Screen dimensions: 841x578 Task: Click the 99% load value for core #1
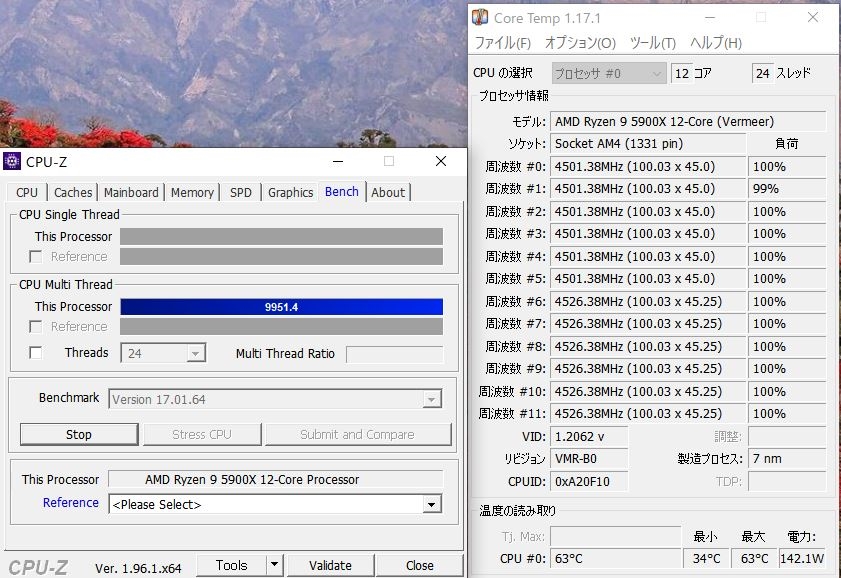pyautogui.click(x=787, y=189)
